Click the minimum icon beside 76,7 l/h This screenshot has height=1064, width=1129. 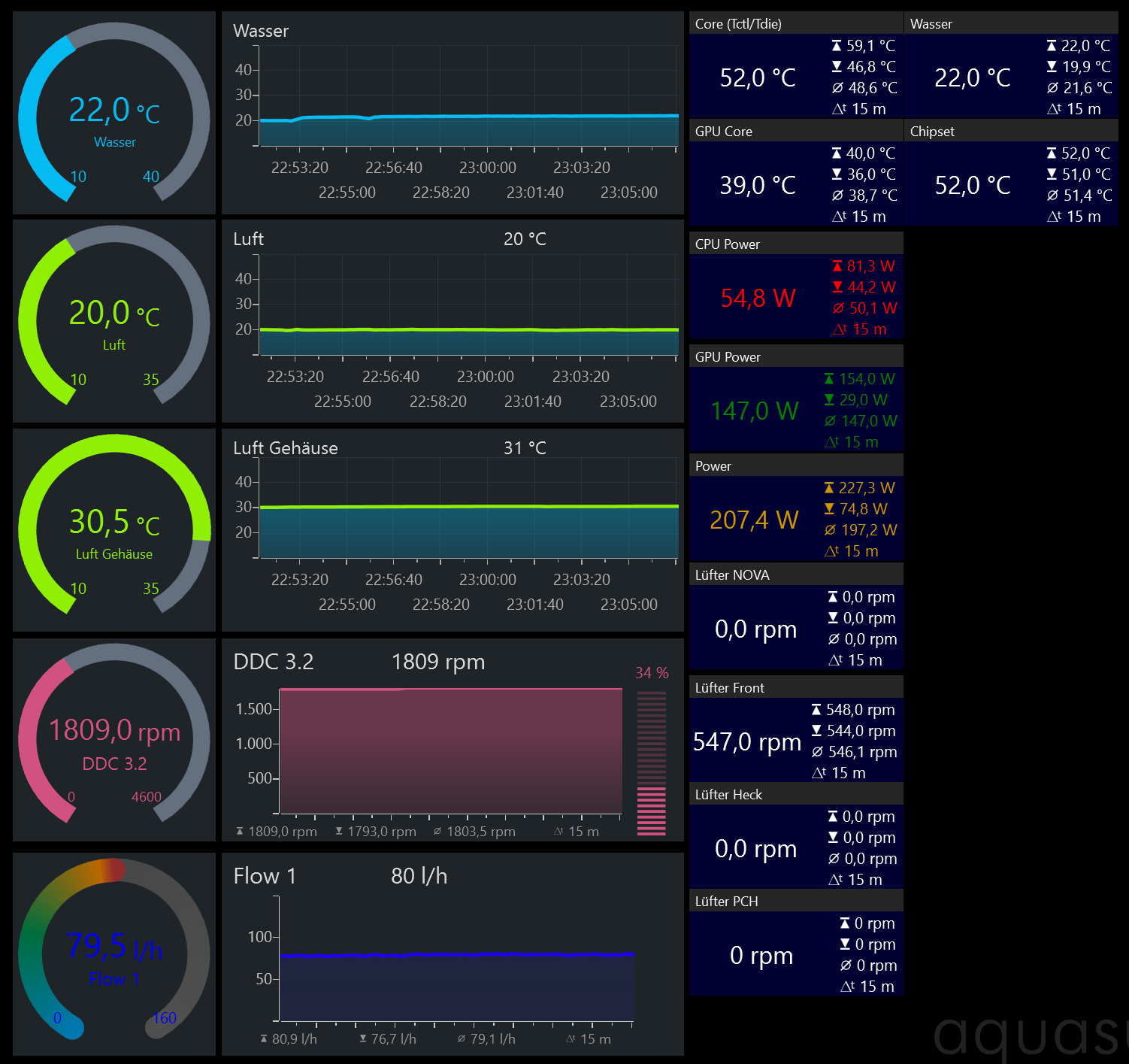[x=363, y=1039]
